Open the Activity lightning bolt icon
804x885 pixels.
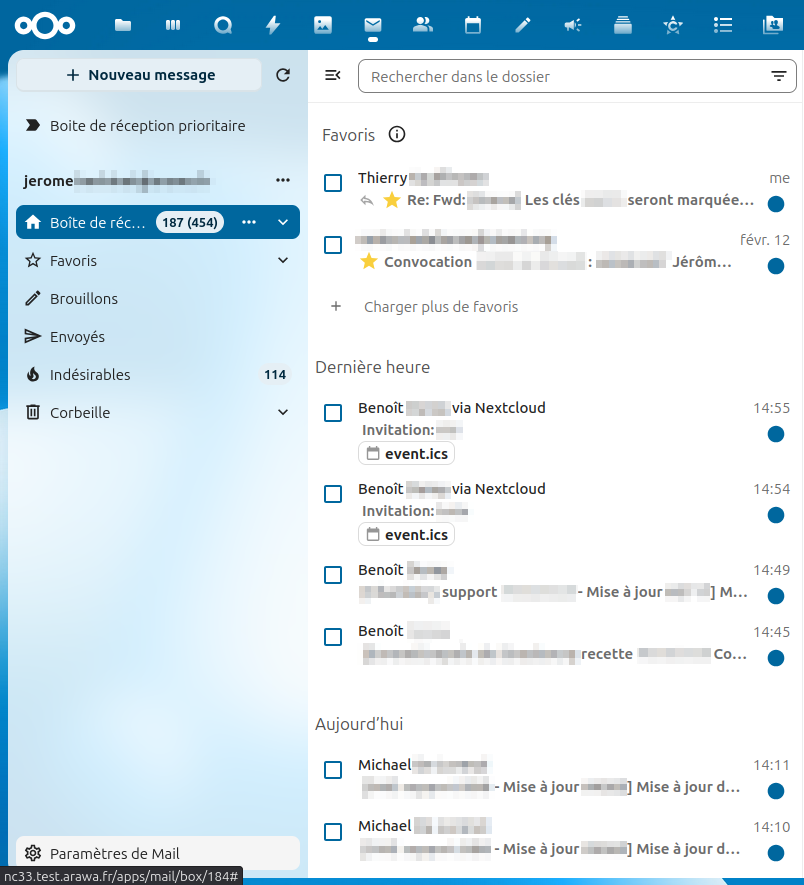click(272, 25)
